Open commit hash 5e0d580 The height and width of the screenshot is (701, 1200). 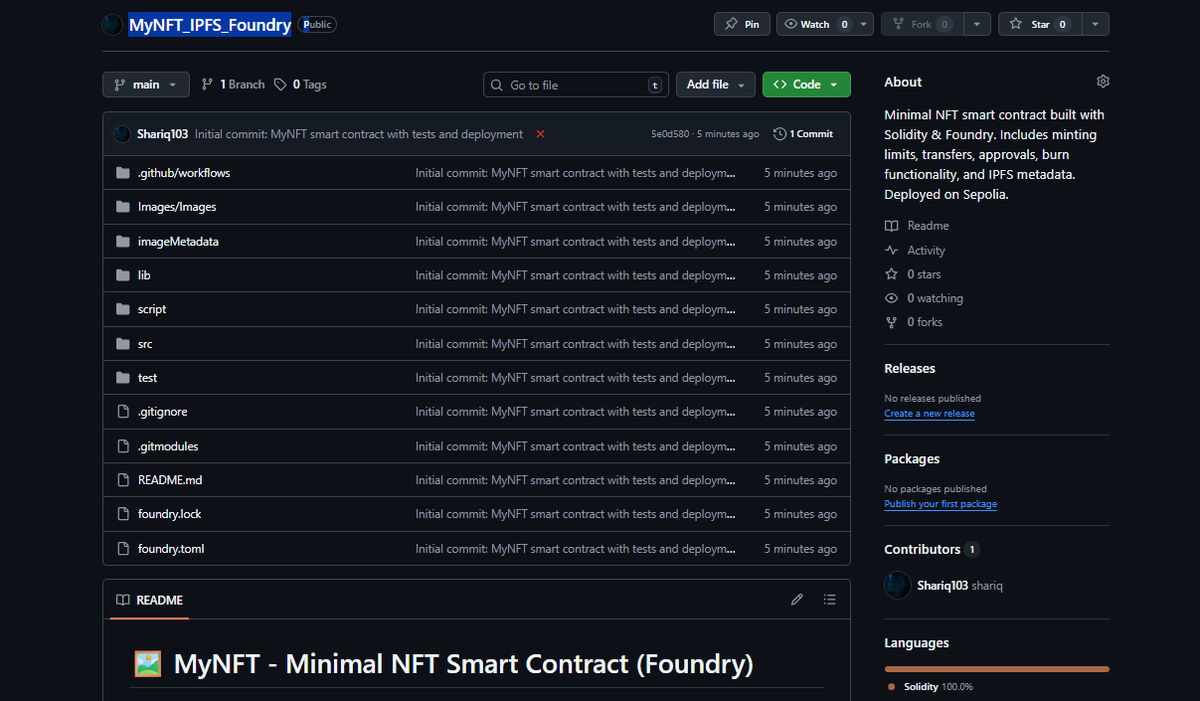point(671,134)
